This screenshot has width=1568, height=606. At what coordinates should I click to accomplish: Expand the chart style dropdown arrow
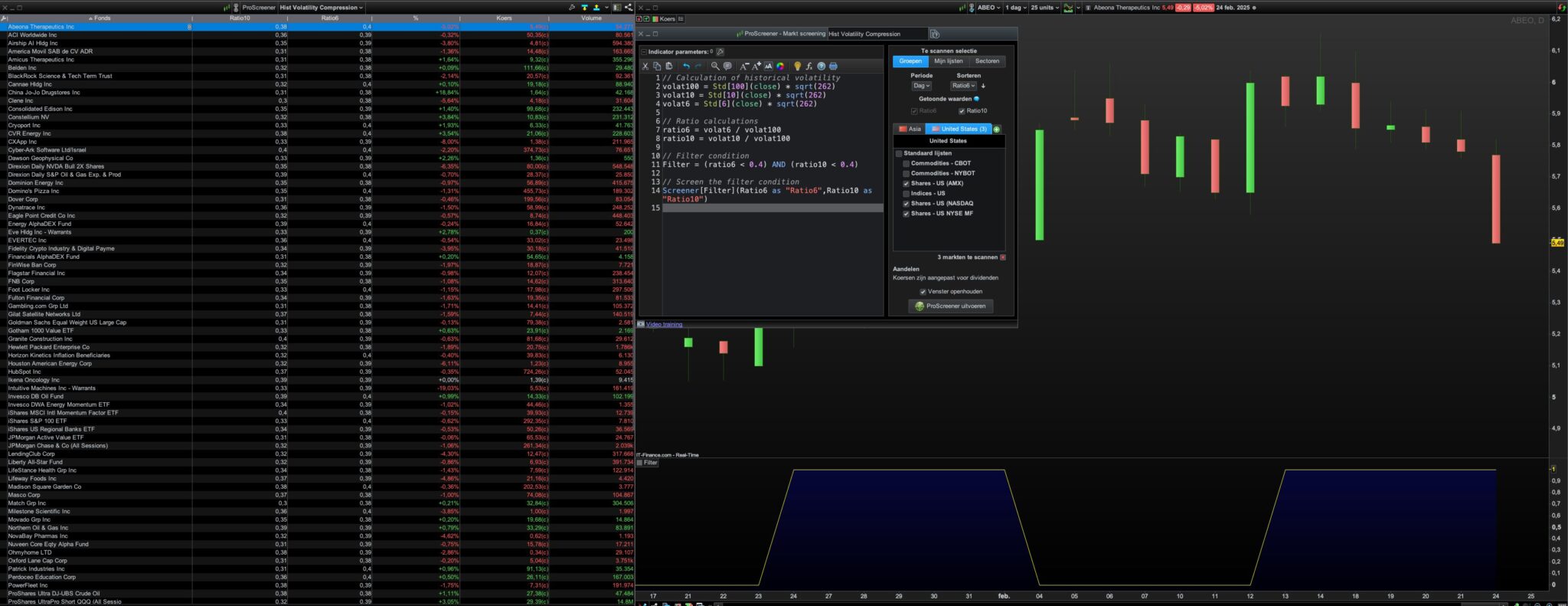[1078, 8]
